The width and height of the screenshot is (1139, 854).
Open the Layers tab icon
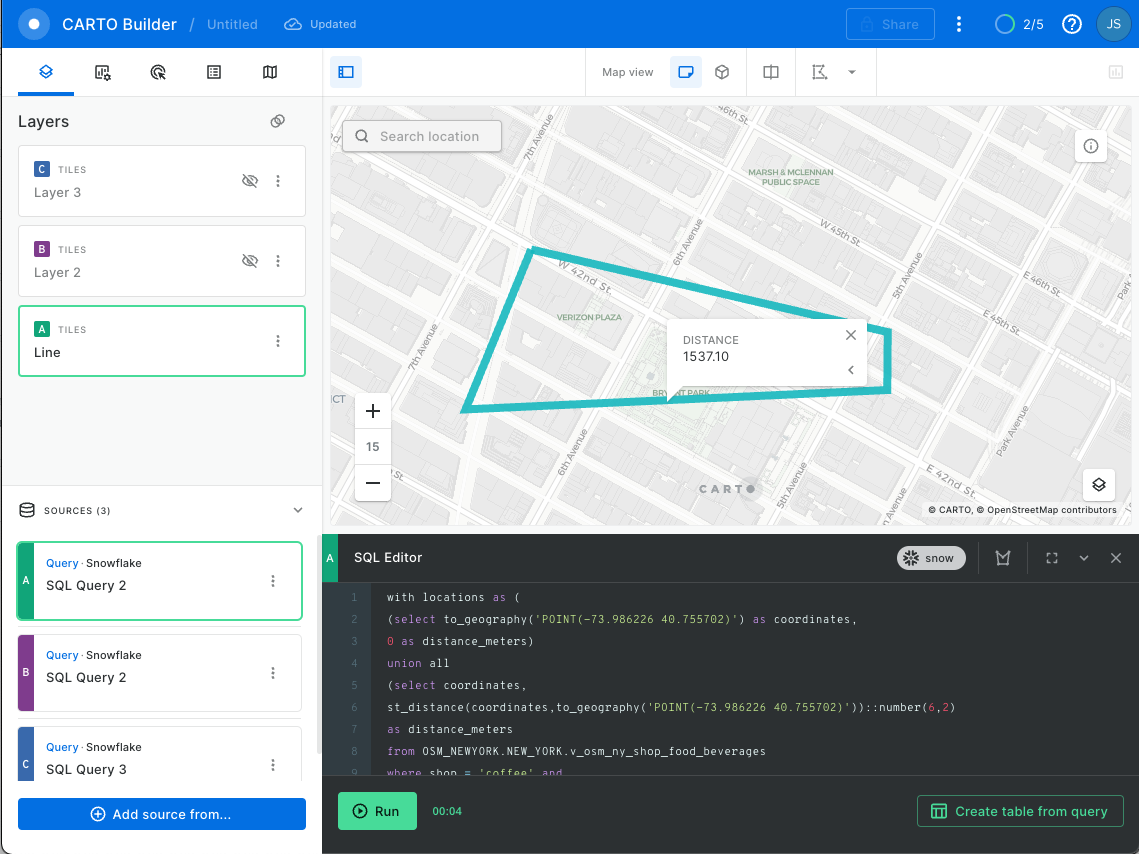[x=46, y=72]
